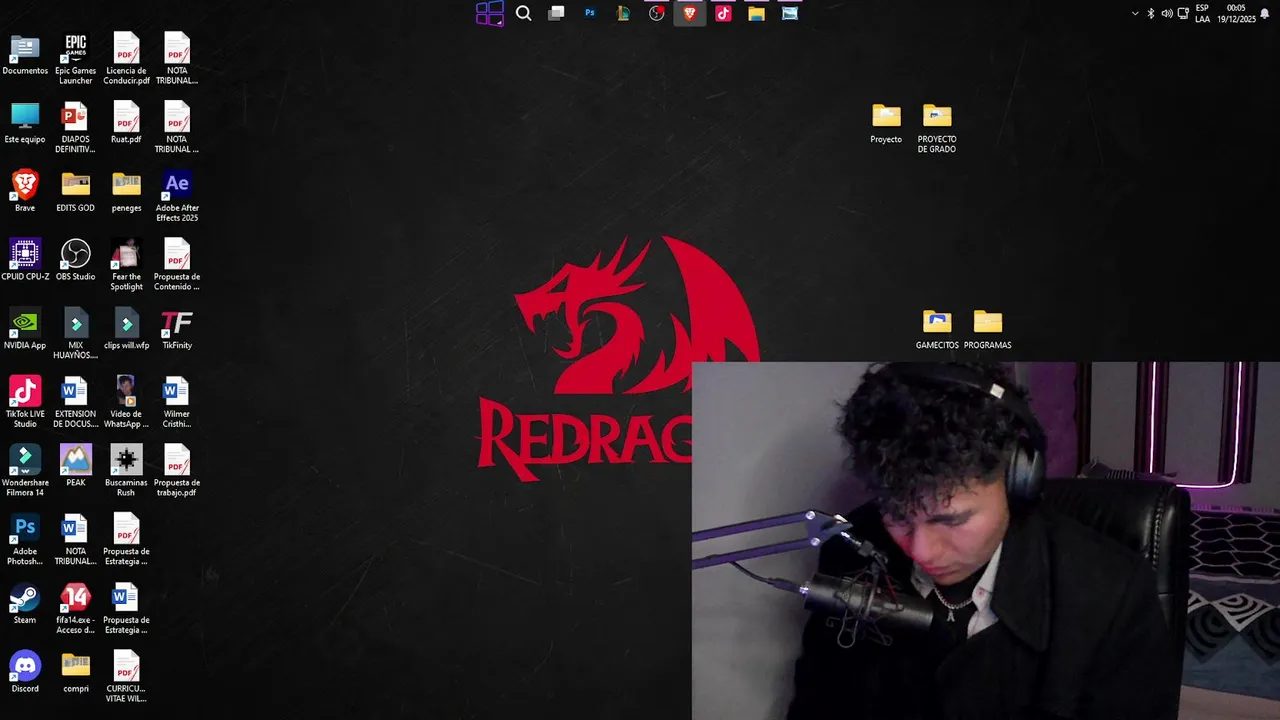
Task: Select the Proyecto folder
Action: pos(886,123)
